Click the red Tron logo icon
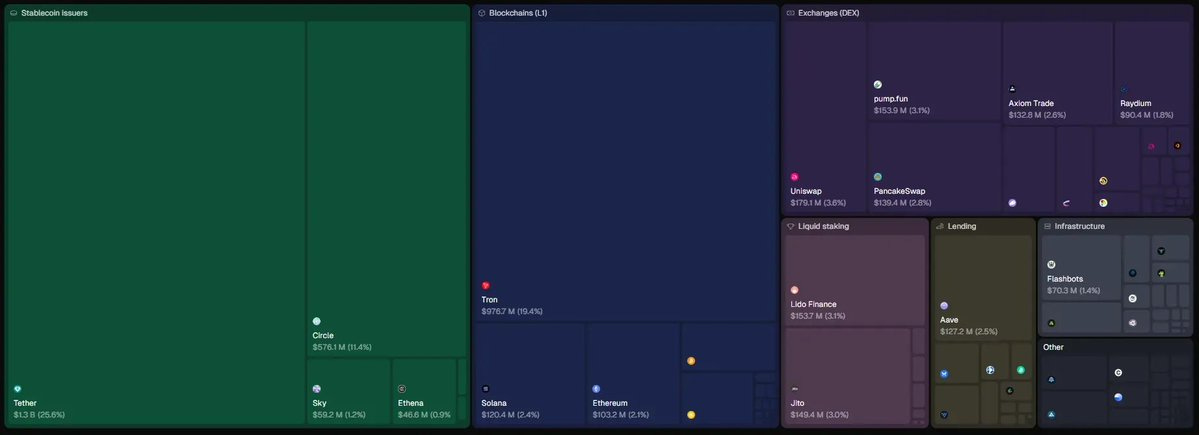This screenshot has width=1199, height=435. click(x=486, y=286)
